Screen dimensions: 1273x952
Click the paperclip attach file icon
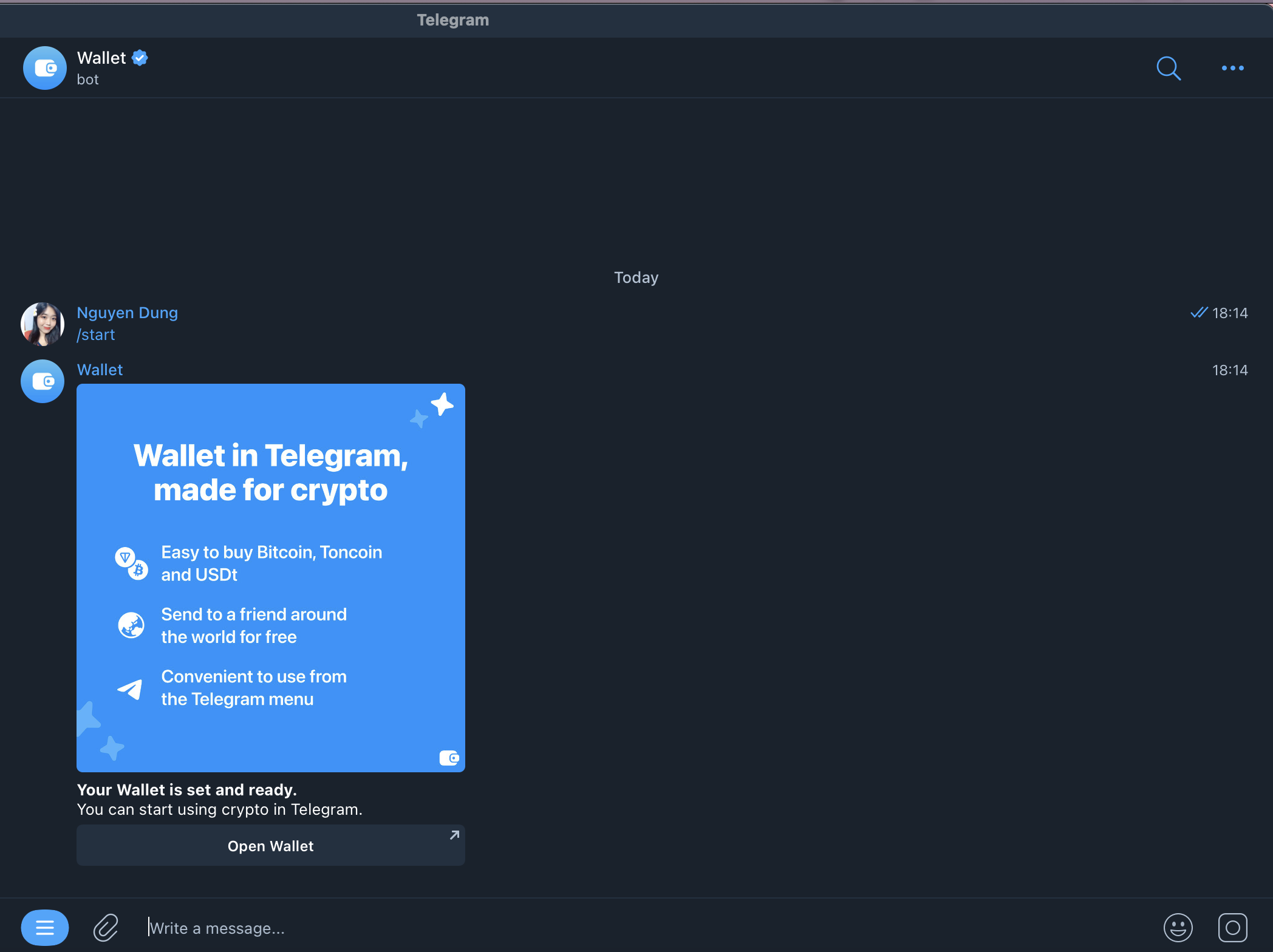pyautogui.click(x=106, y=927)
